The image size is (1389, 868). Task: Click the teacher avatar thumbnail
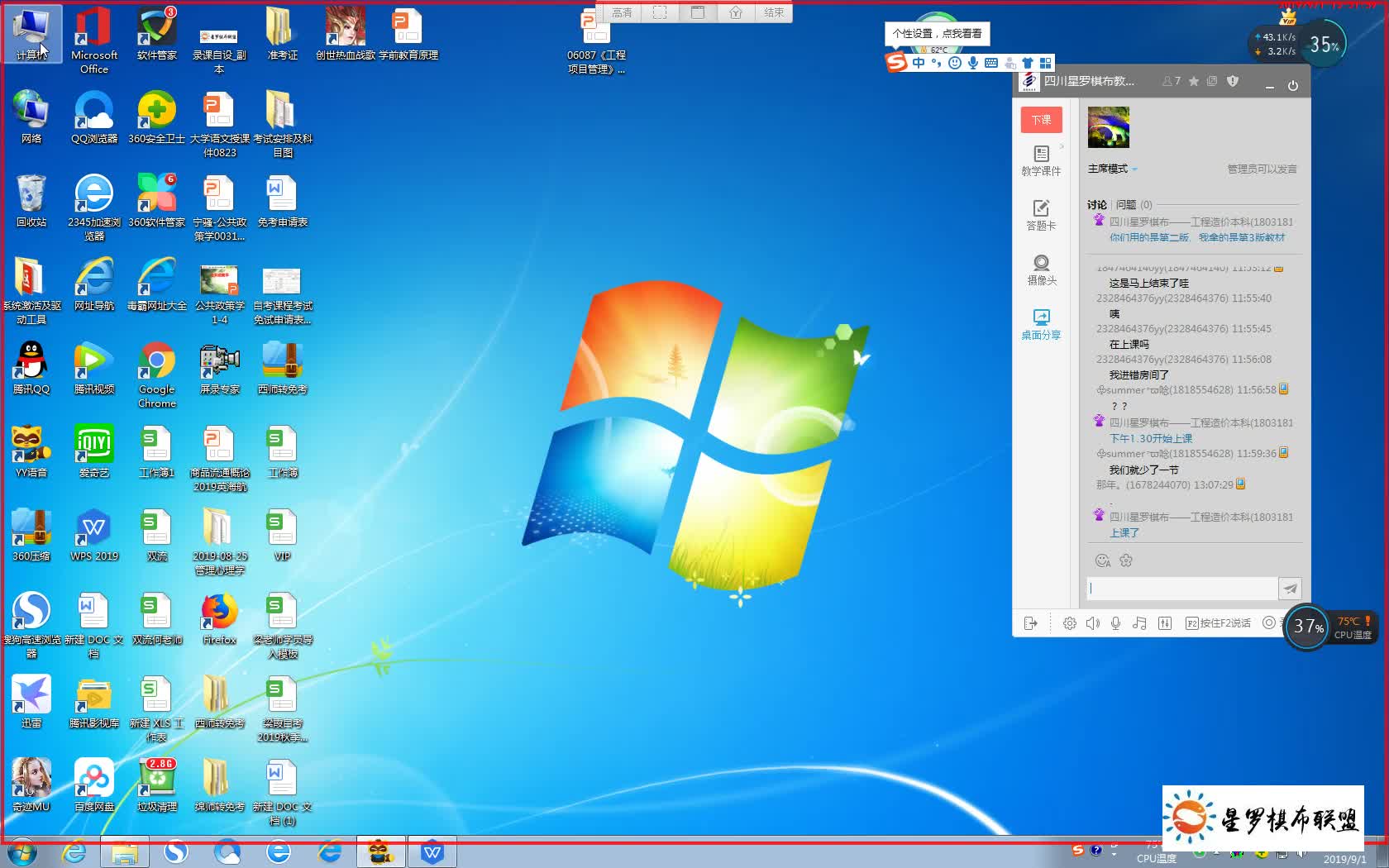click(1108, 127)
